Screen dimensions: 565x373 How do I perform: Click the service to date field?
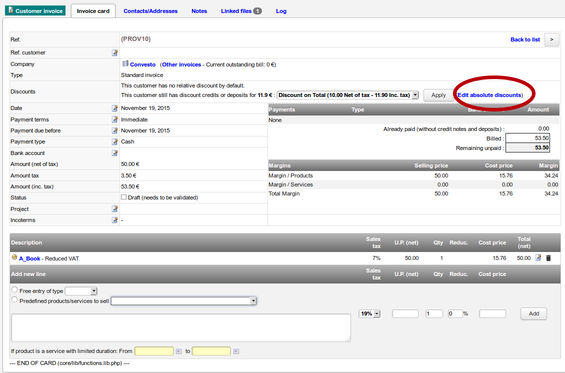click(211, 351)
